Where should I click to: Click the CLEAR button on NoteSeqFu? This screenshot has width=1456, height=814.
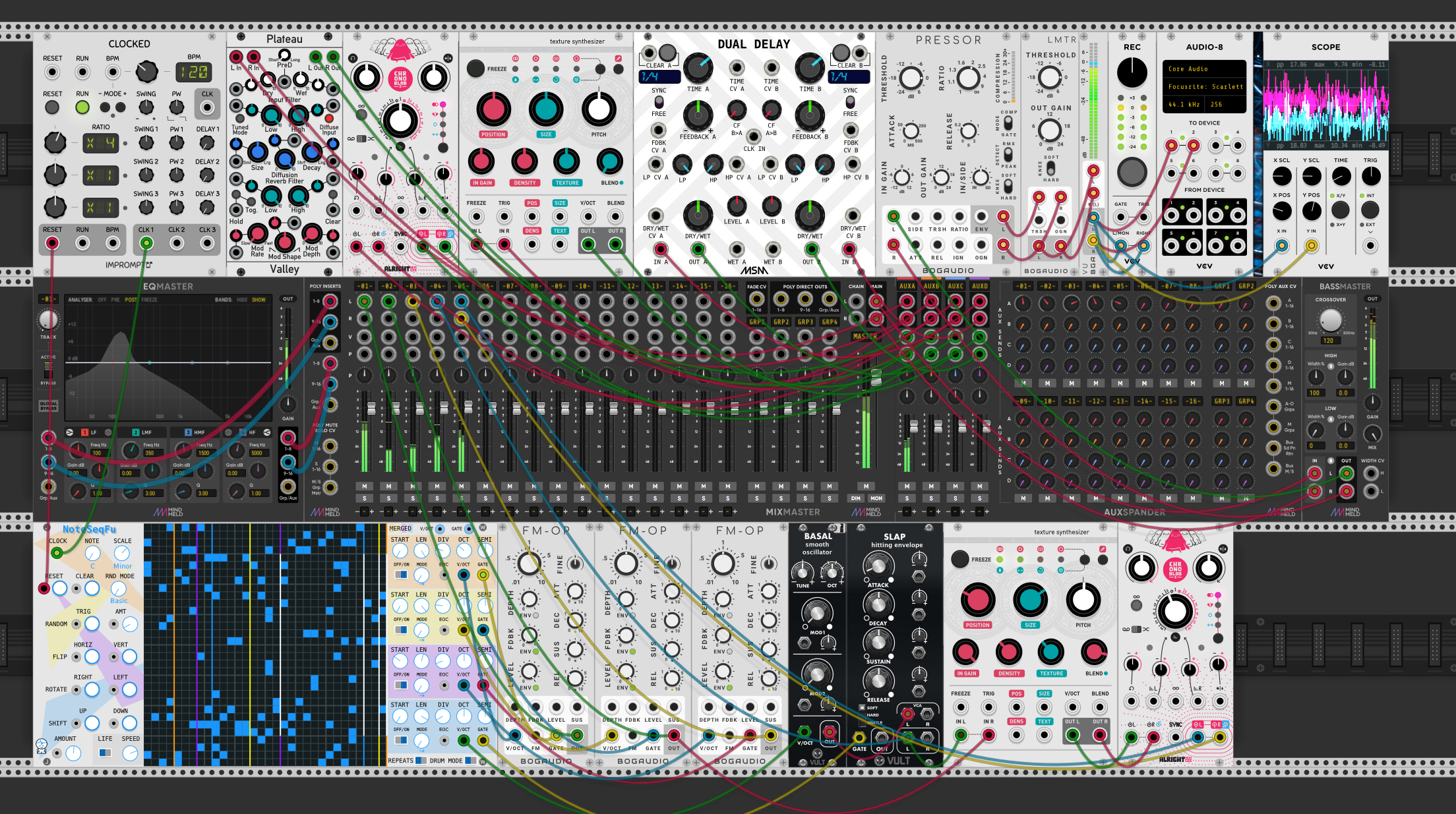click(92, 588)
